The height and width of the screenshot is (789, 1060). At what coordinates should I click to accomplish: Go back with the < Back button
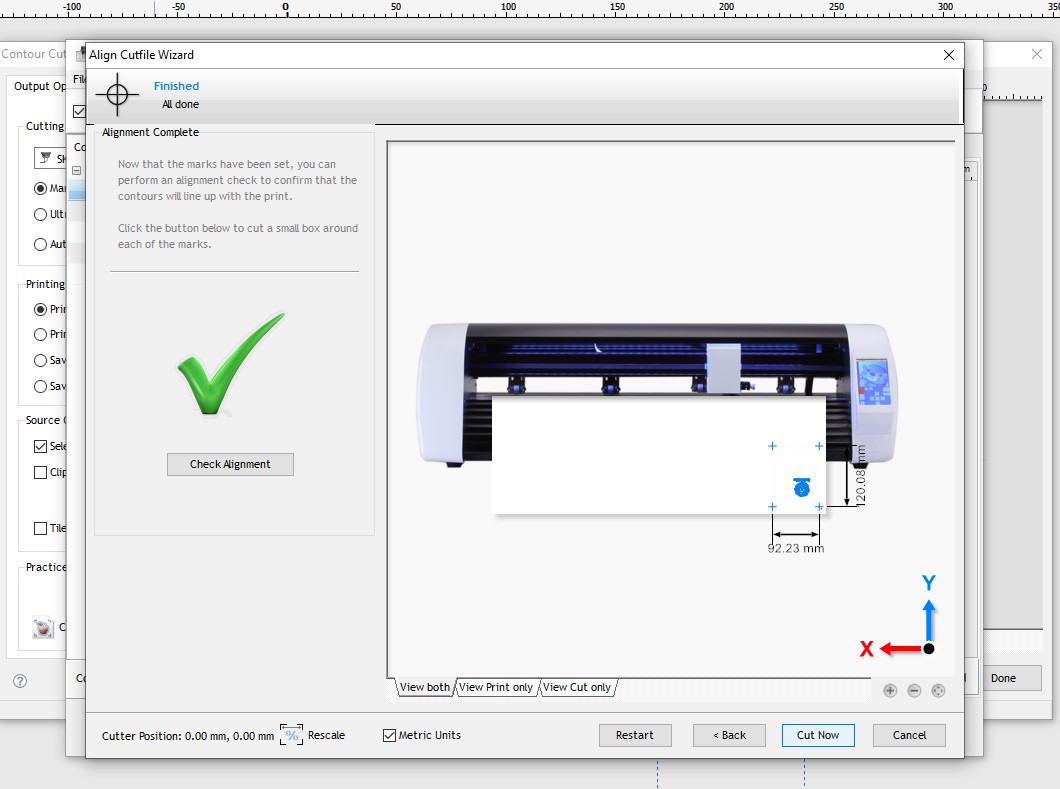coord(729,735)
